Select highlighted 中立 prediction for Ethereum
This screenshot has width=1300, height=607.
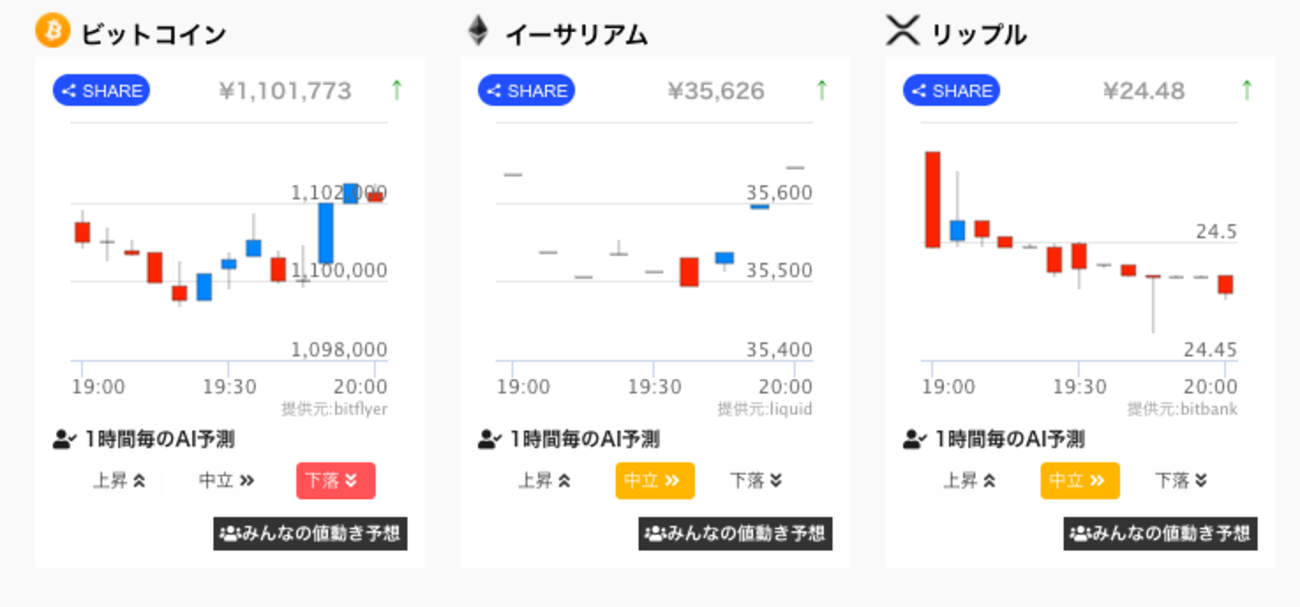click(x=655, y=481)
